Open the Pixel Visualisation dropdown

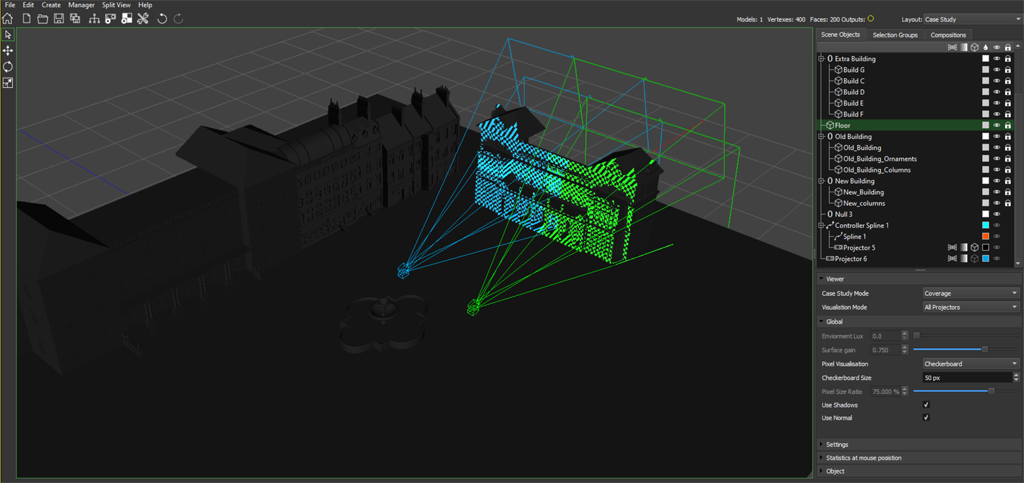coord(970,364)
